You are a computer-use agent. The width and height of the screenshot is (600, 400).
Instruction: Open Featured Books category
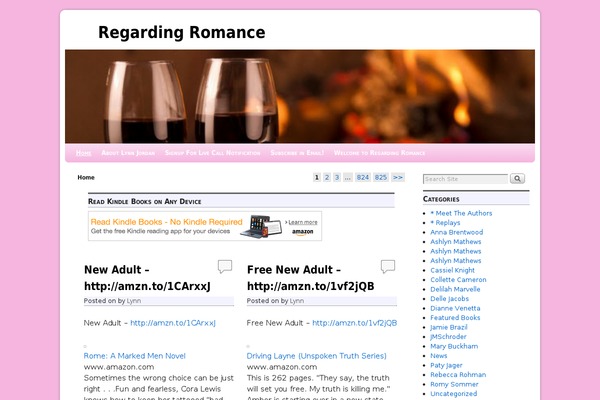click(455, 318)
